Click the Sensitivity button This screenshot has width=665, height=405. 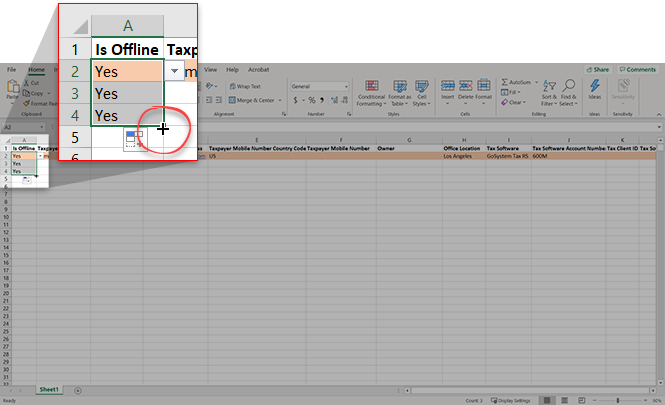(x=623, y=90)
